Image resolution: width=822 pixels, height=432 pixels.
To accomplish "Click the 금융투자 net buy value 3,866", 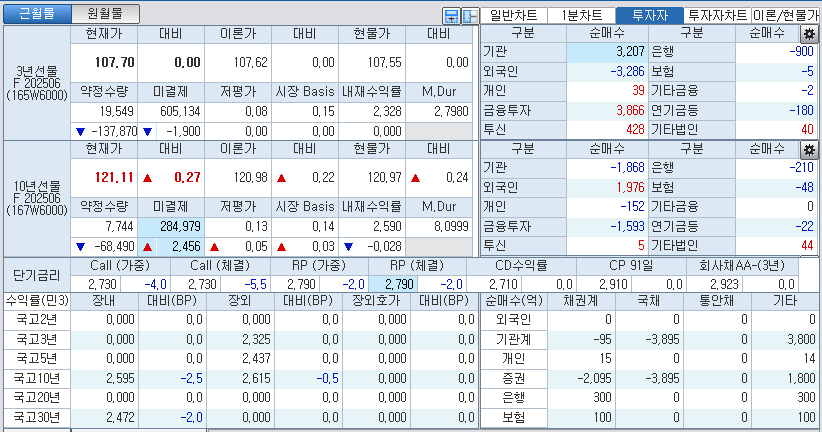I will click(x=630, y=110).
